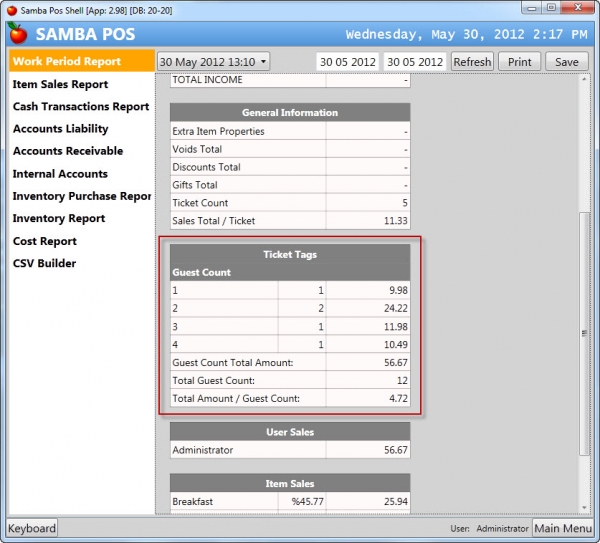Click the User Sales header
This screenshot has height=543, width=600.
(290, 432)
